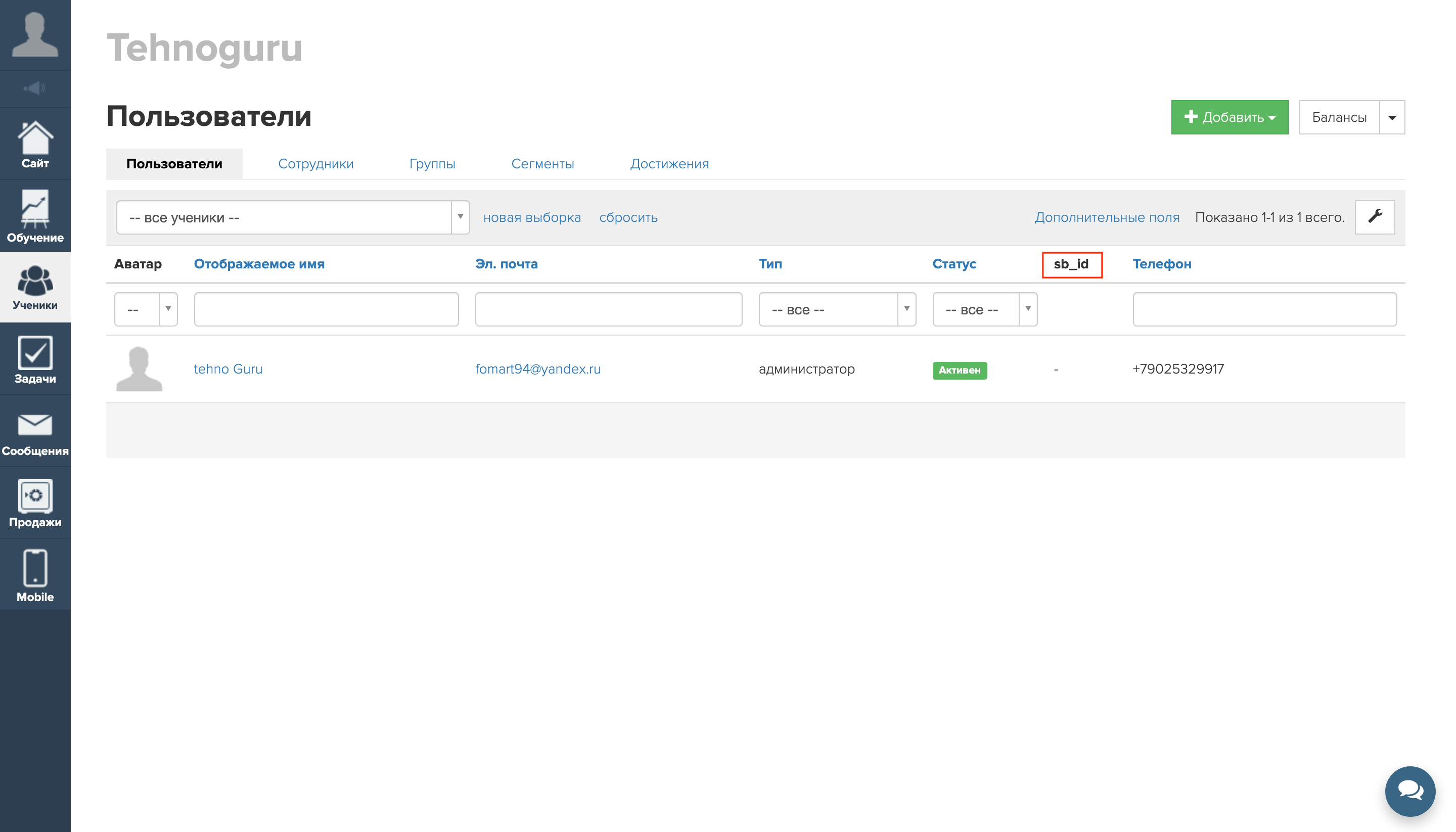1456x832 pixels.
Task: Click the Активен status badge
Action: coord(960,371)
